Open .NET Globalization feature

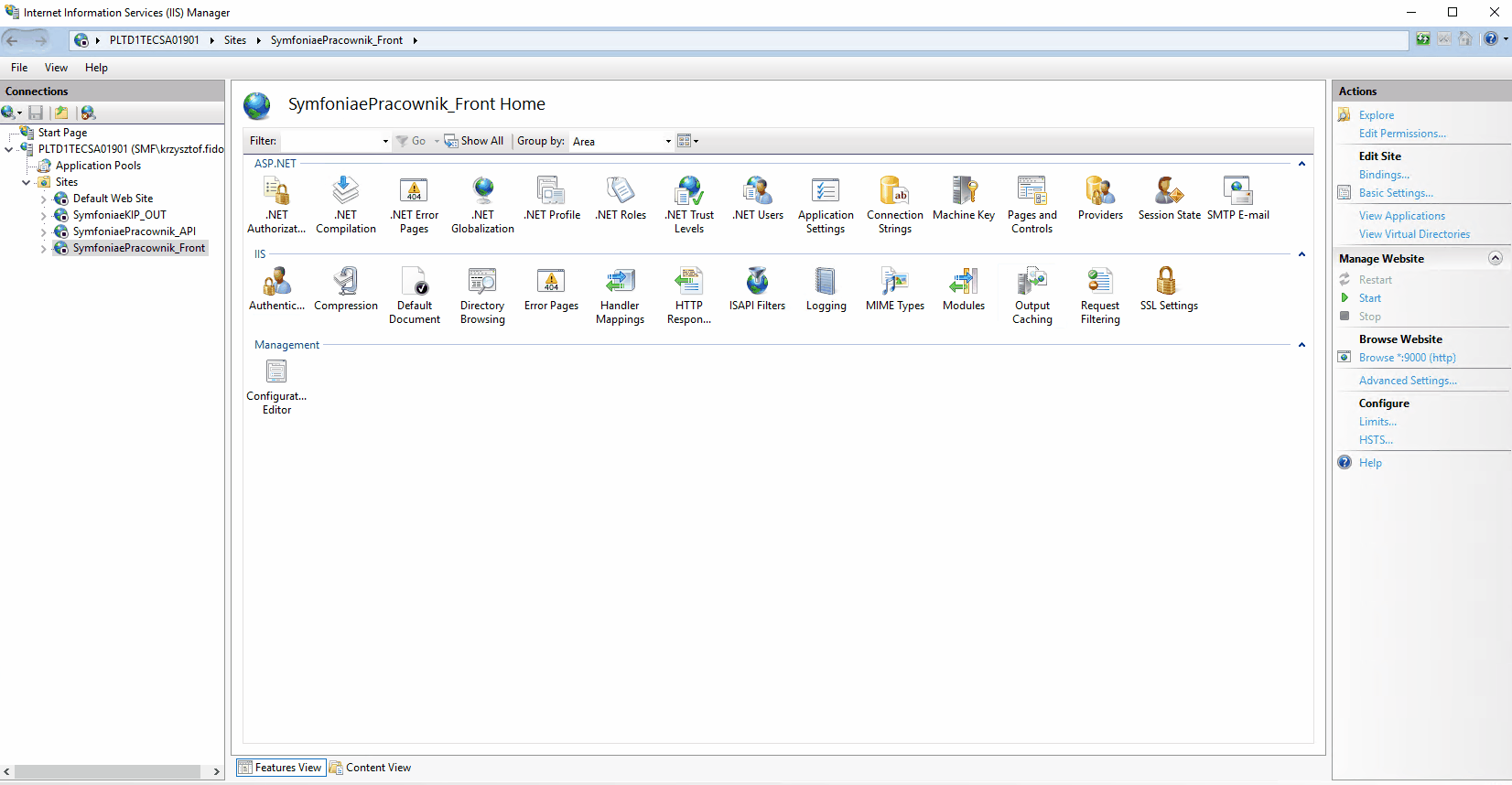pyautogui.click(x=483, y=205)
